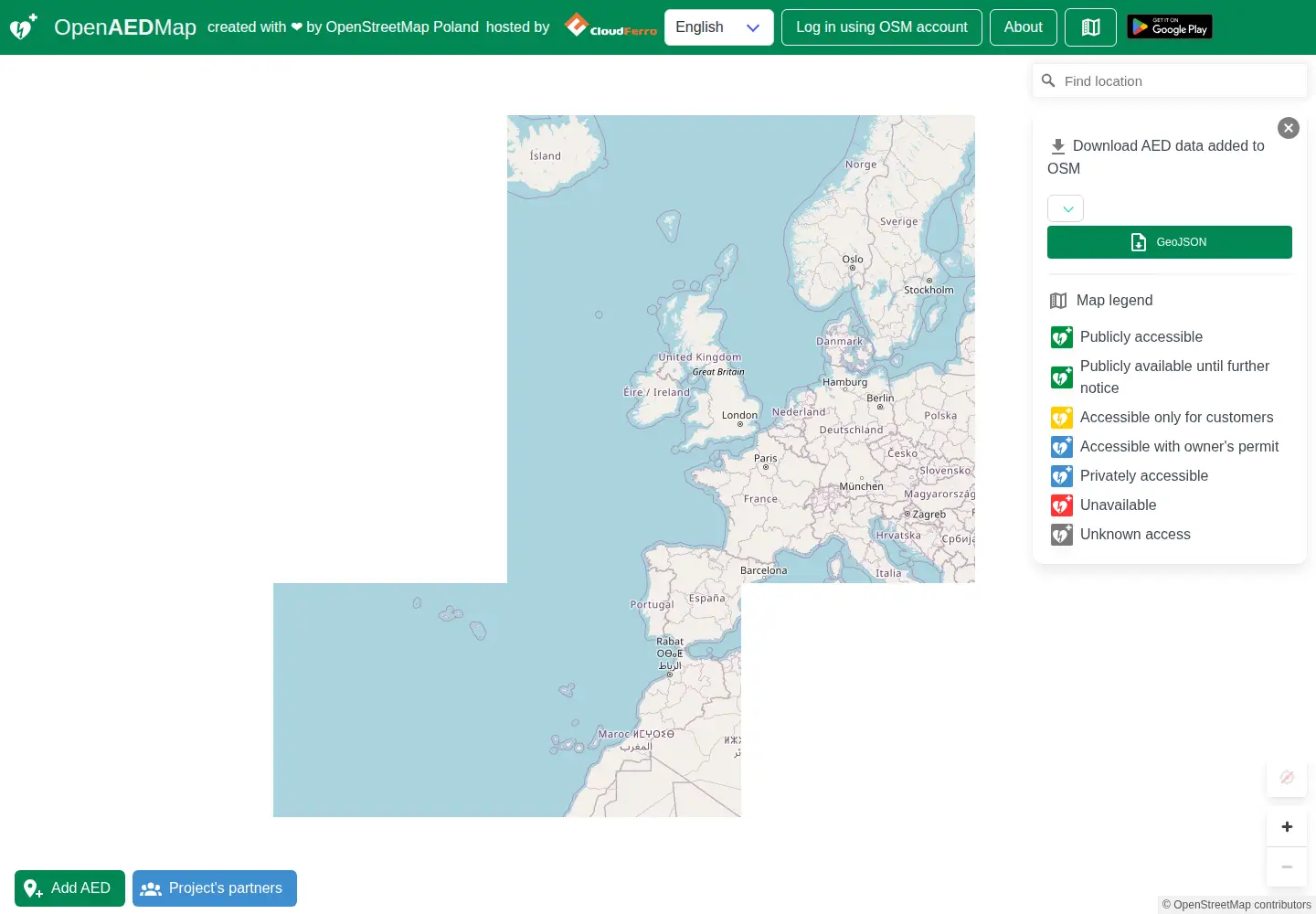1316x914 pixels.
Task: Click yellow Accessible only for customers icon
Action: (x=1061, y=418)
